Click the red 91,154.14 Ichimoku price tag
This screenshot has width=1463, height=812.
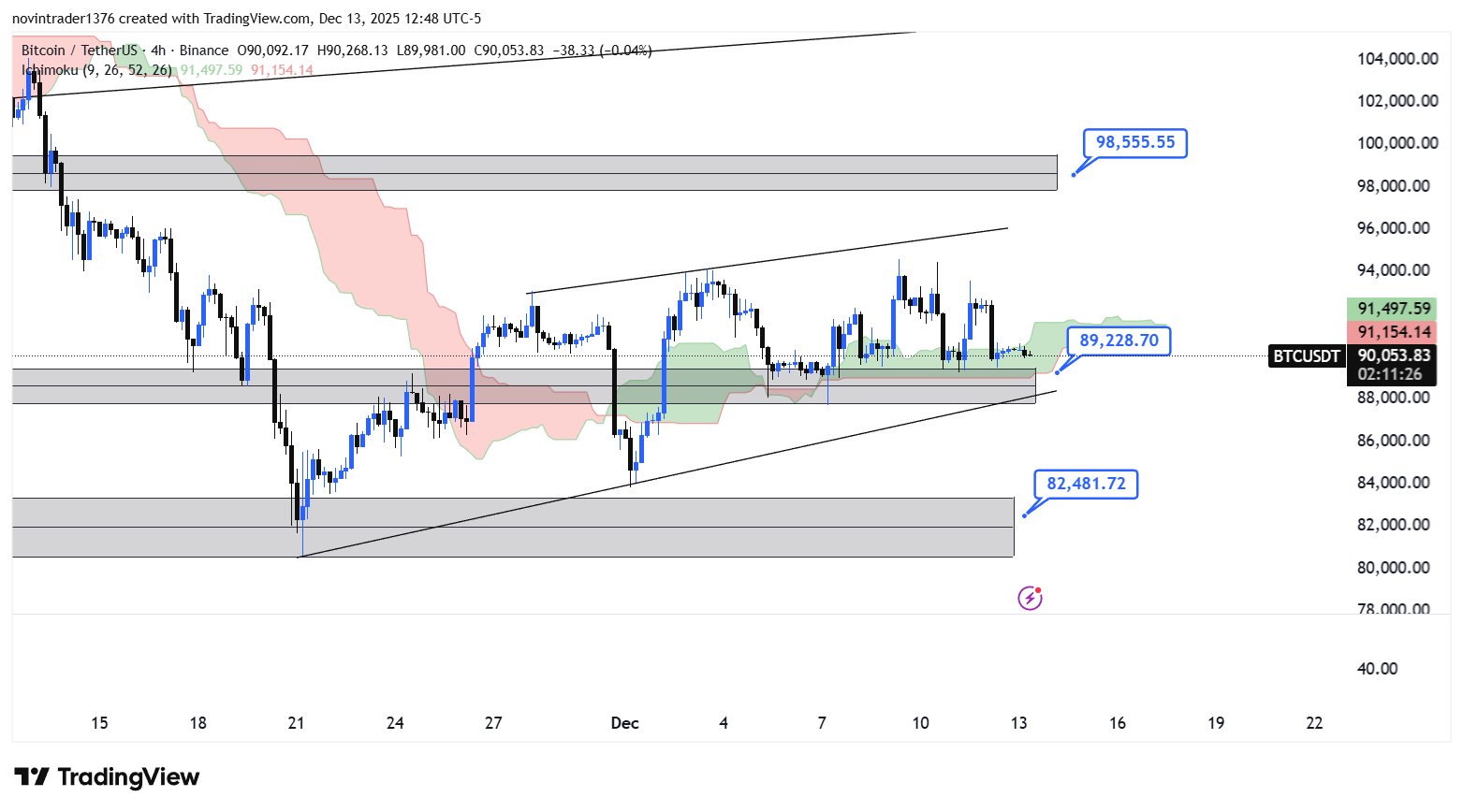(x=1394, y=332)
